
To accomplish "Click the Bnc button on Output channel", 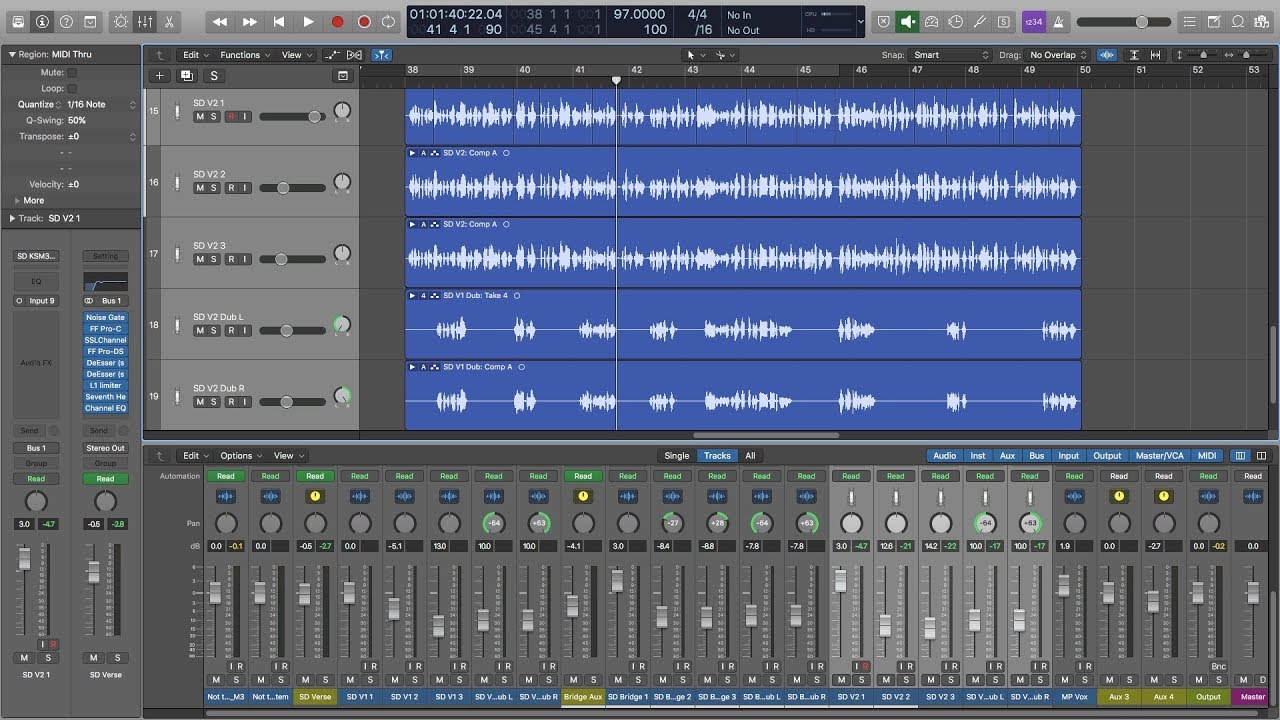I will (1218, 666).
